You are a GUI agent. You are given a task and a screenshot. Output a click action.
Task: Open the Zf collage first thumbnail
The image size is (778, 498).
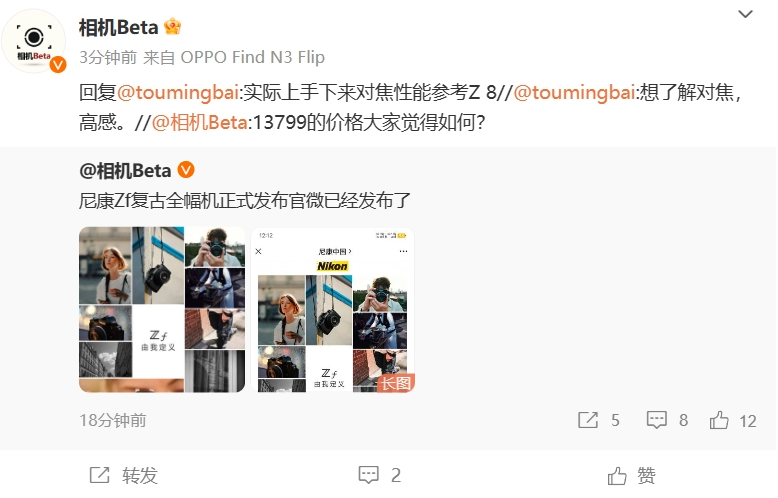162,310
